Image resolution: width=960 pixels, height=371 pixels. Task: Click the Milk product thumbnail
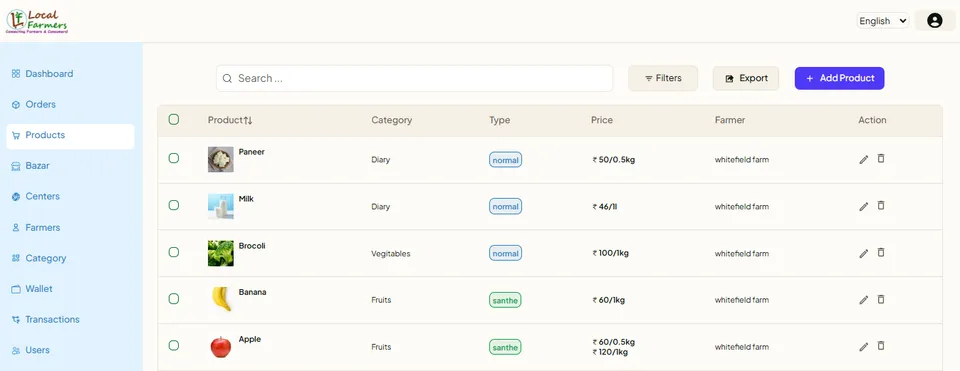220,206
